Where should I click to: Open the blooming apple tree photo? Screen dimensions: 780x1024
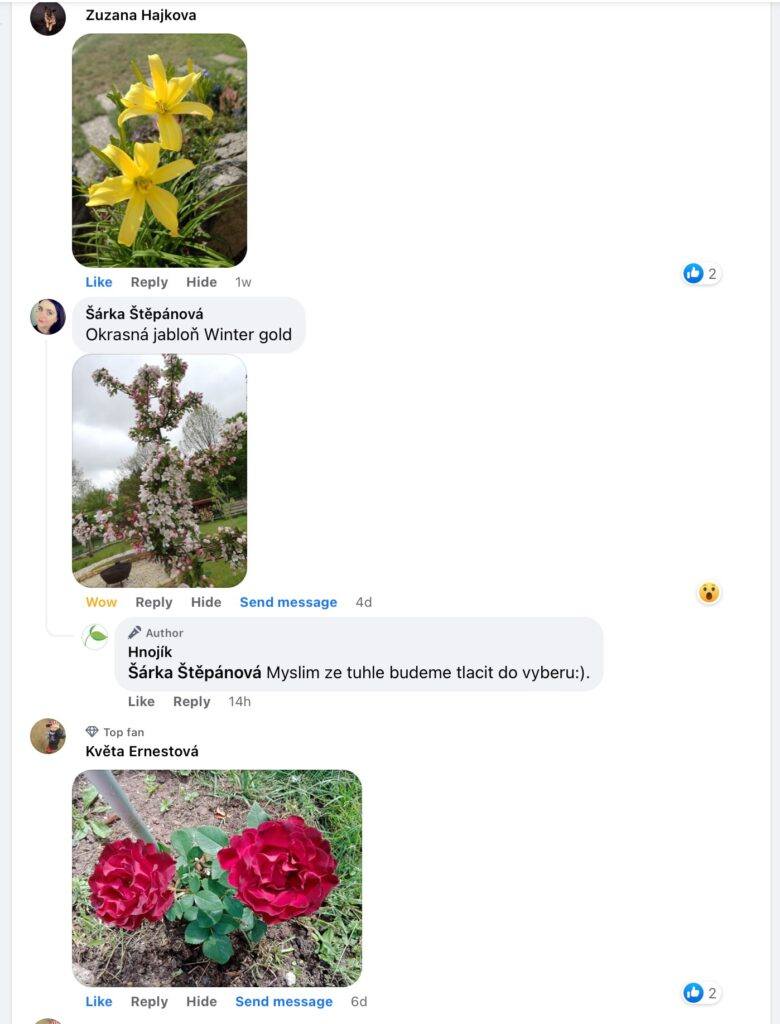click(159, 470)
